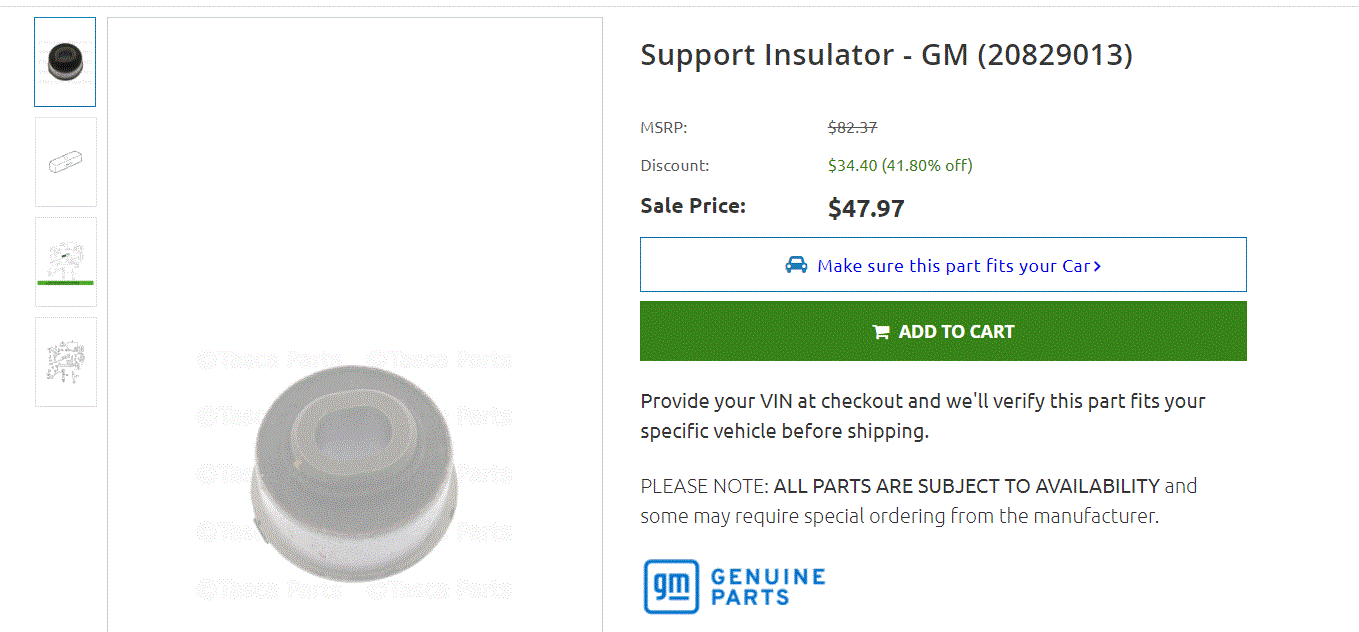Click the GM logo badge
Viewport: 1359px width, 632px height.
coord(671,586)
